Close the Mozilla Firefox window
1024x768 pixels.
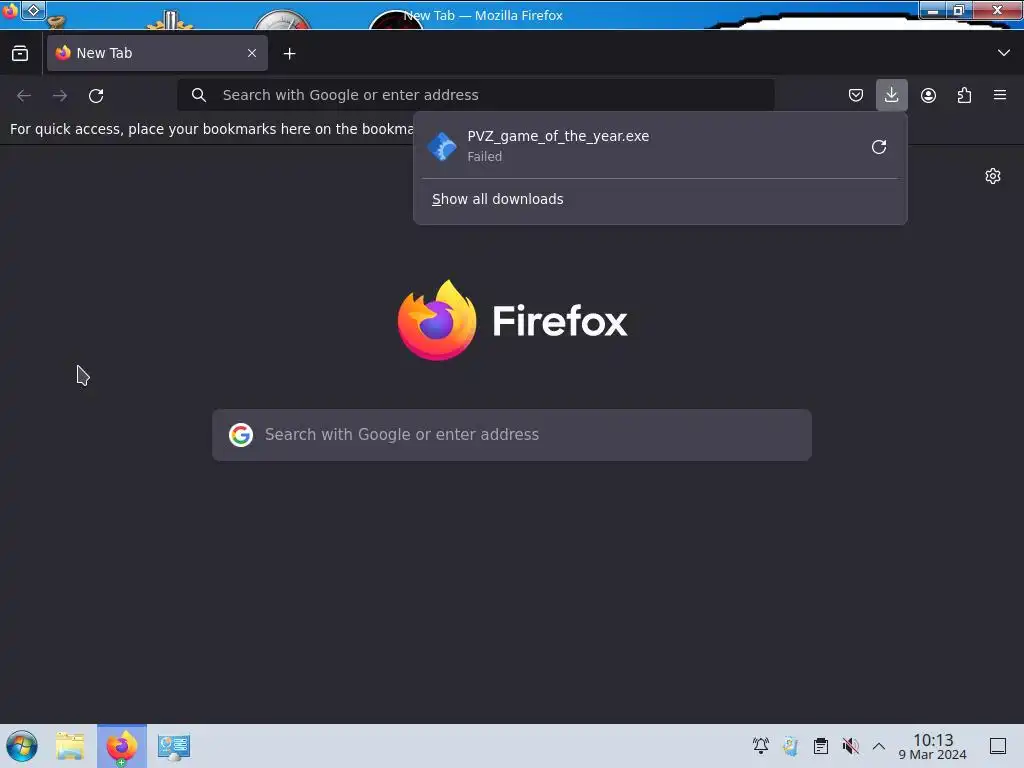pos(997,10)
